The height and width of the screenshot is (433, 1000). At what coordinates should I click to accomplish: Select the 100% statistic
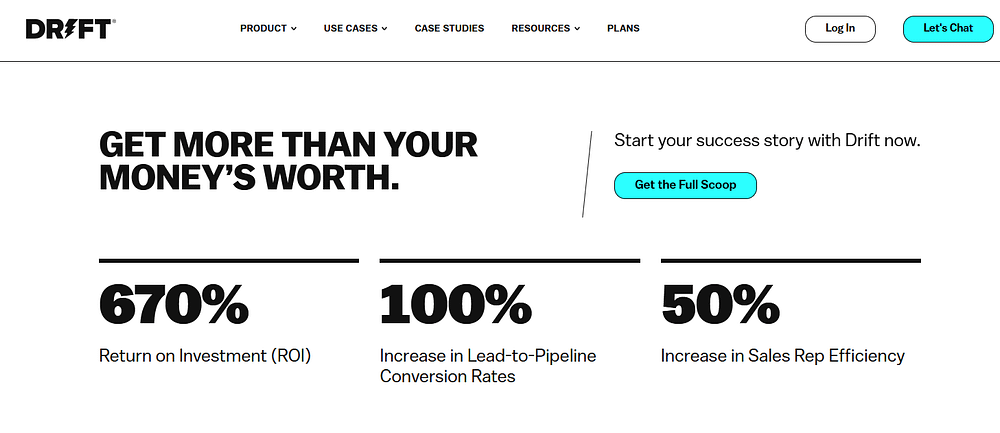[x=455, y=305]
